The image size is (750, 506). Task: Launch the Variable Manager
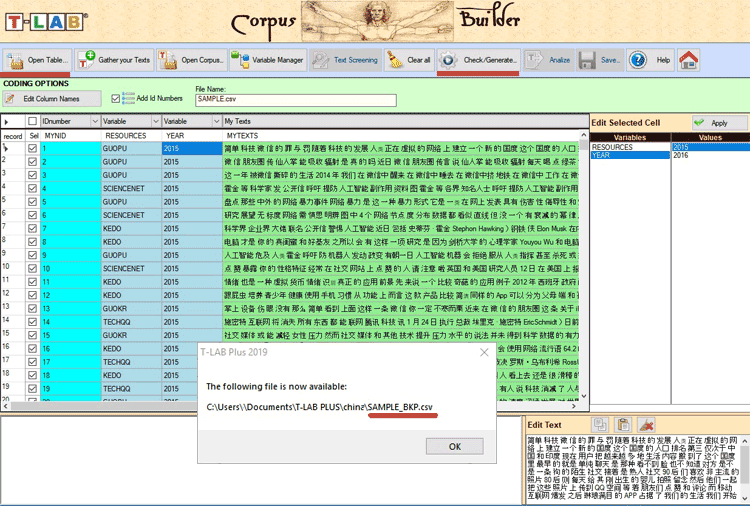coord(268,60)
